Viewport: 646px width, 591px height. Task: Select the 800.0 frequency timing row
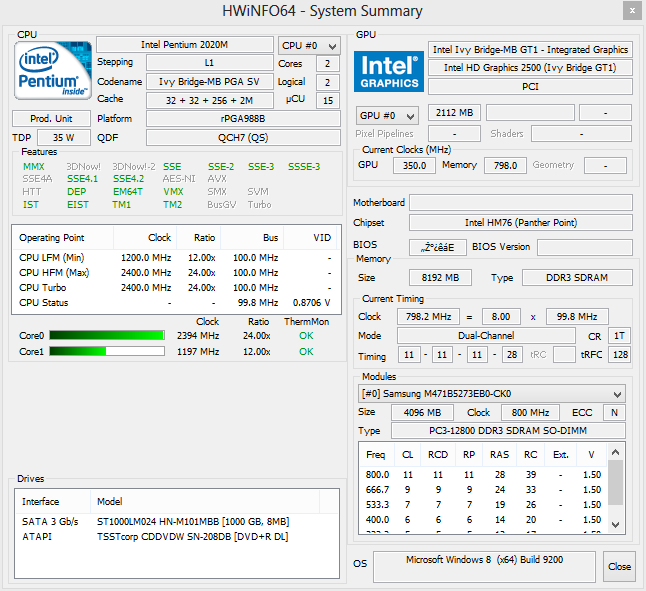[484, 475]
